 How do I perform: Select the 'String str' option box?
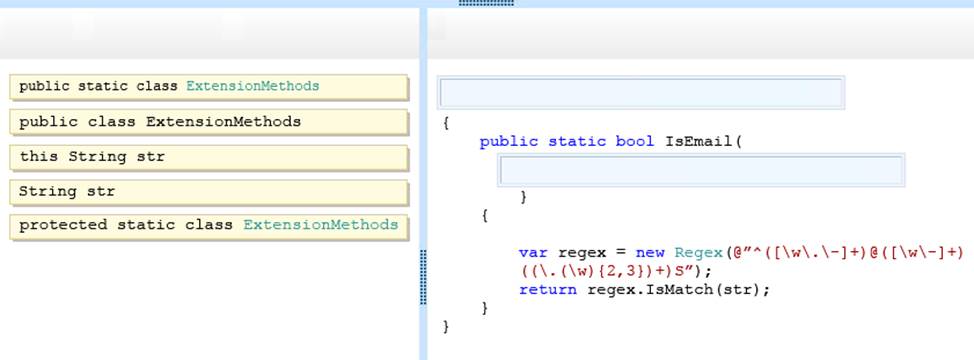tap(209, 192)
